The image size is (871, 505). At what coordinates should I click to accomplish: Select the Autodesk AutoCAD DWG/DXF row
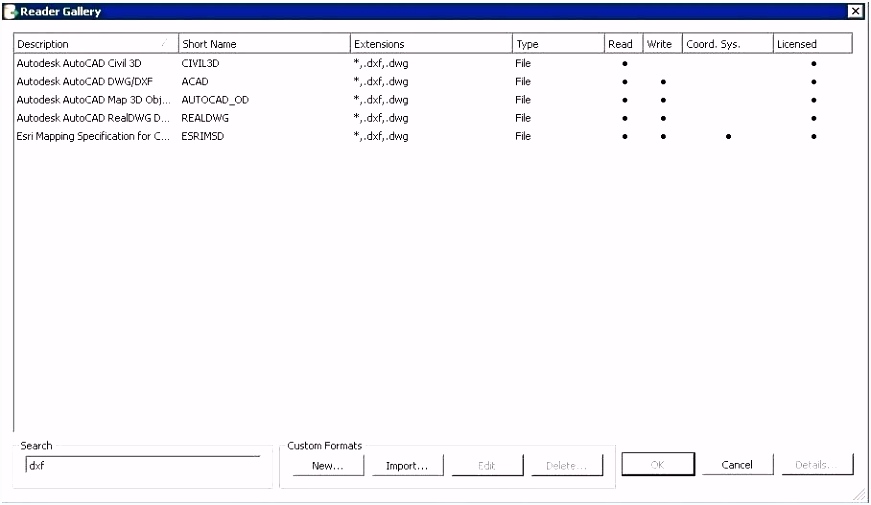[433, 82]
